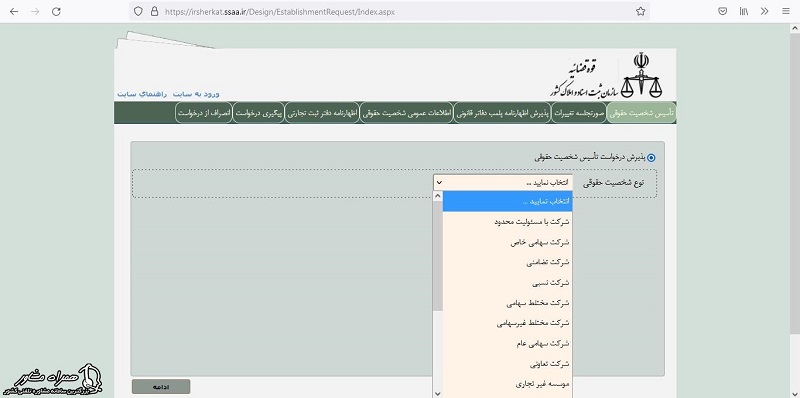Click the dropdown list scrollbar thumb
This screenshot has height=398, width=800.
point(437,256)
